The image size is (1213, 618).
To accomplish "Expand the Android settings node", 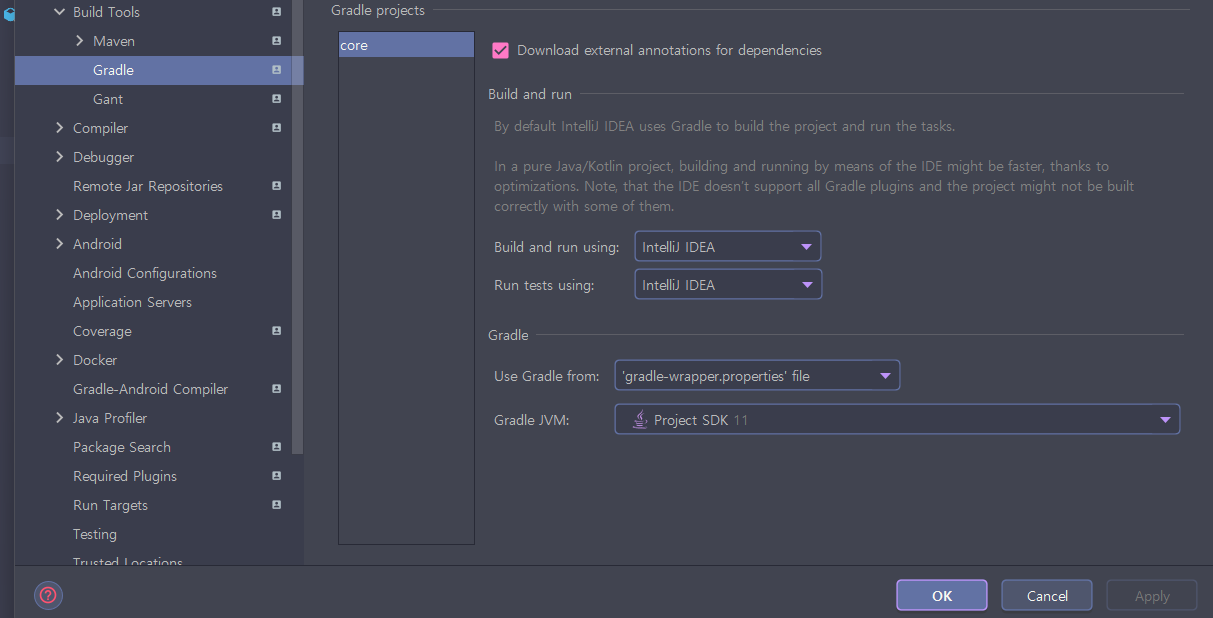I will coord(60,244).
